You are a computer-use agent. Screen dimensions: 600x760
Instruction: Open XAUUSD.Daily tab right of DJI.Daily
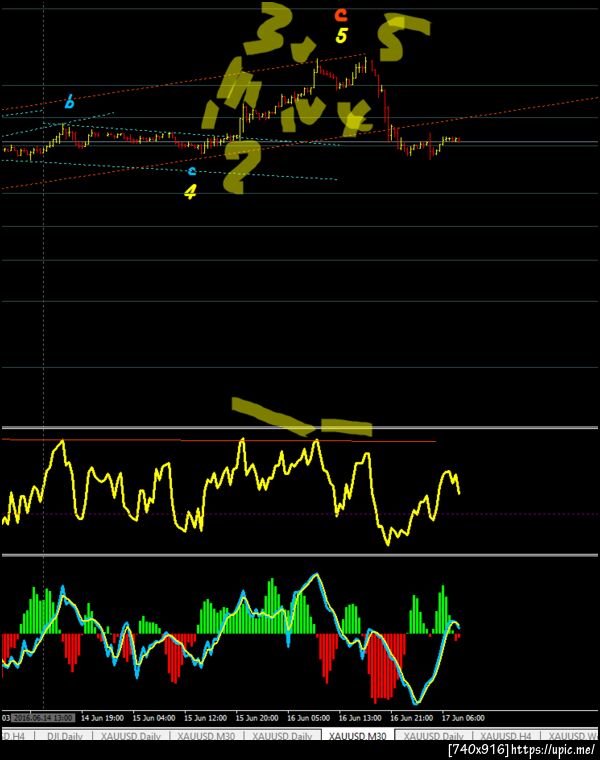[130, 736]
